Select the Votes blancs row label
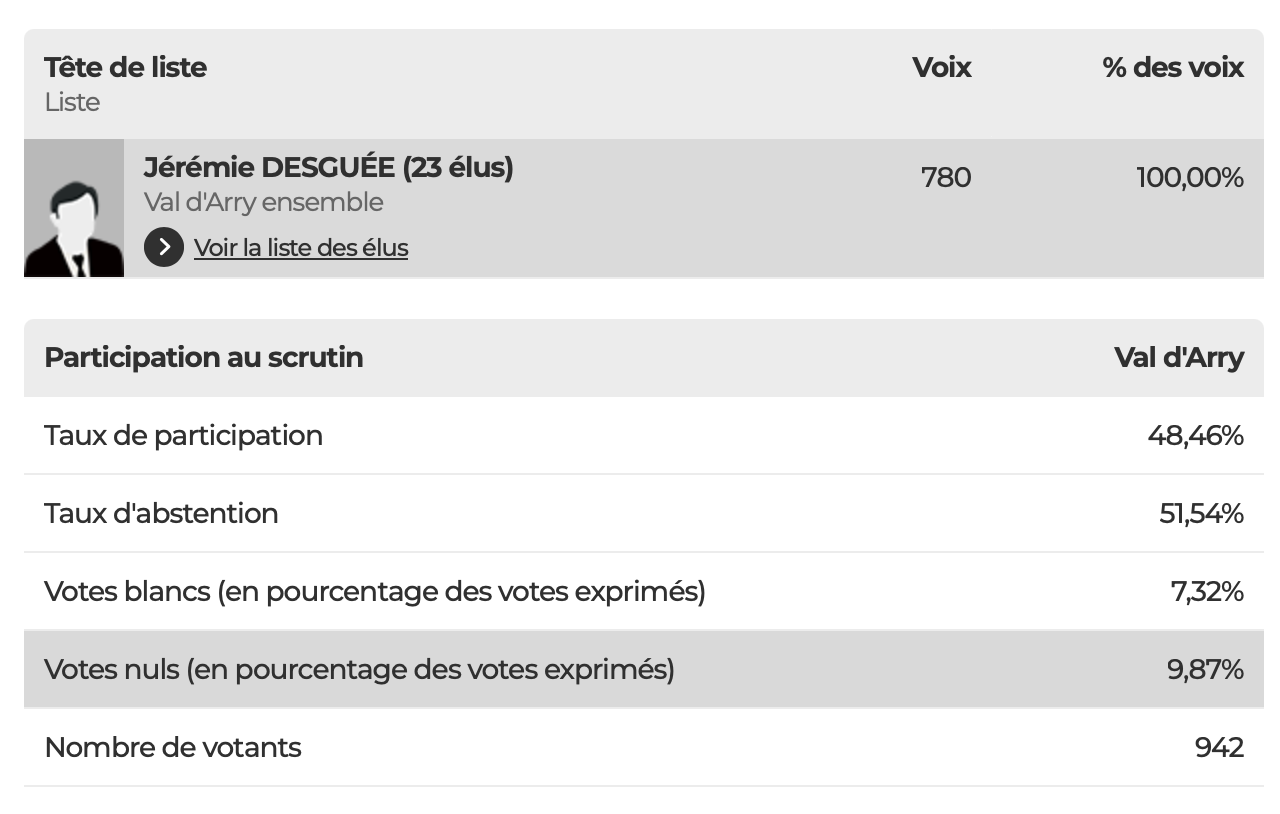 tap(374, 591)
